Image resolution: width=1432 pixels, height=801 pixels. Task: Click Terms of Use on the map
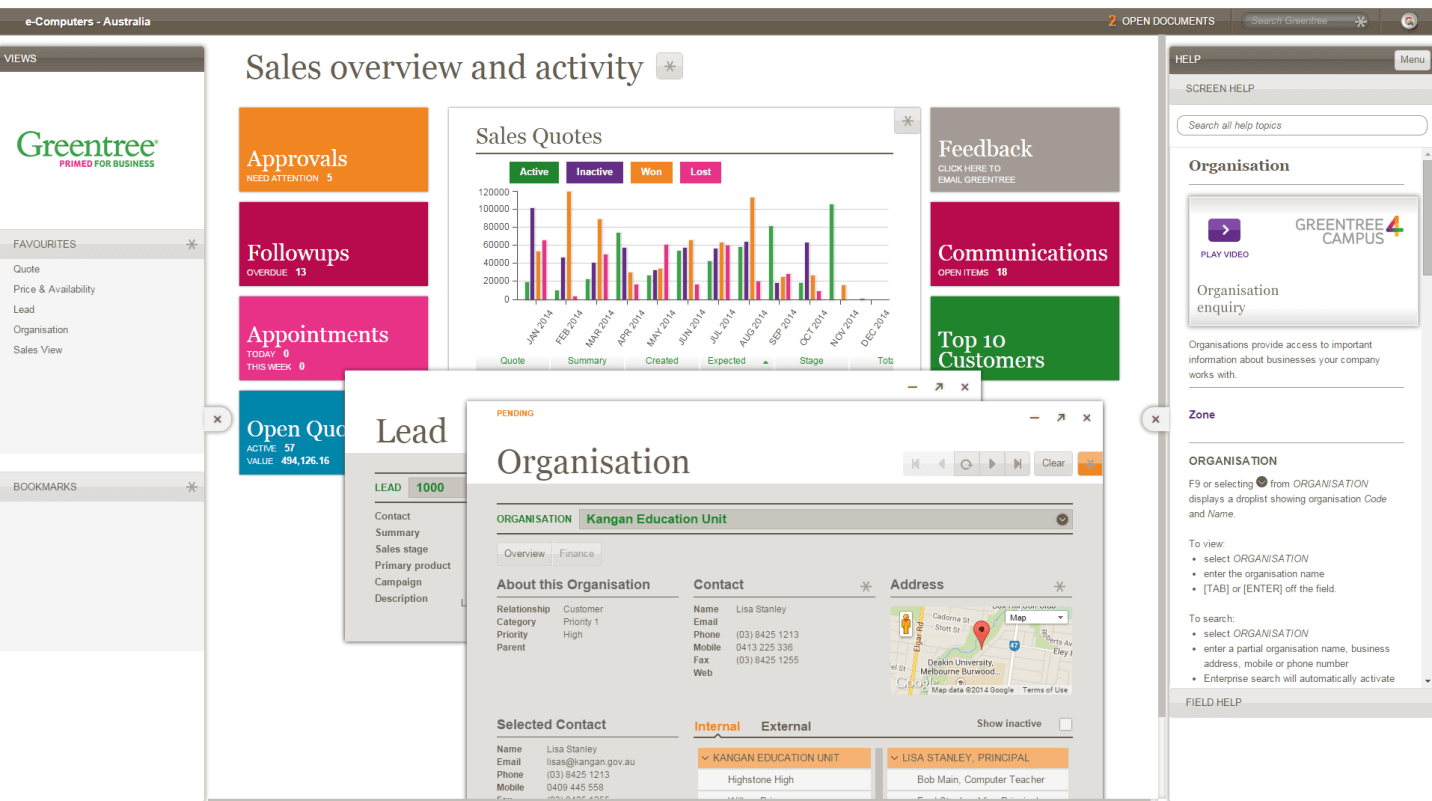coord(1045,690)
